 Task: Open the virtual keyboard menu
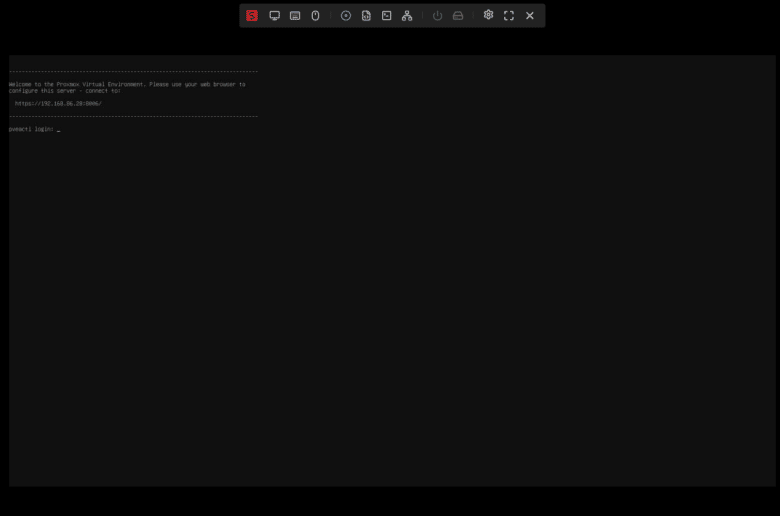[x=295, y=15]
